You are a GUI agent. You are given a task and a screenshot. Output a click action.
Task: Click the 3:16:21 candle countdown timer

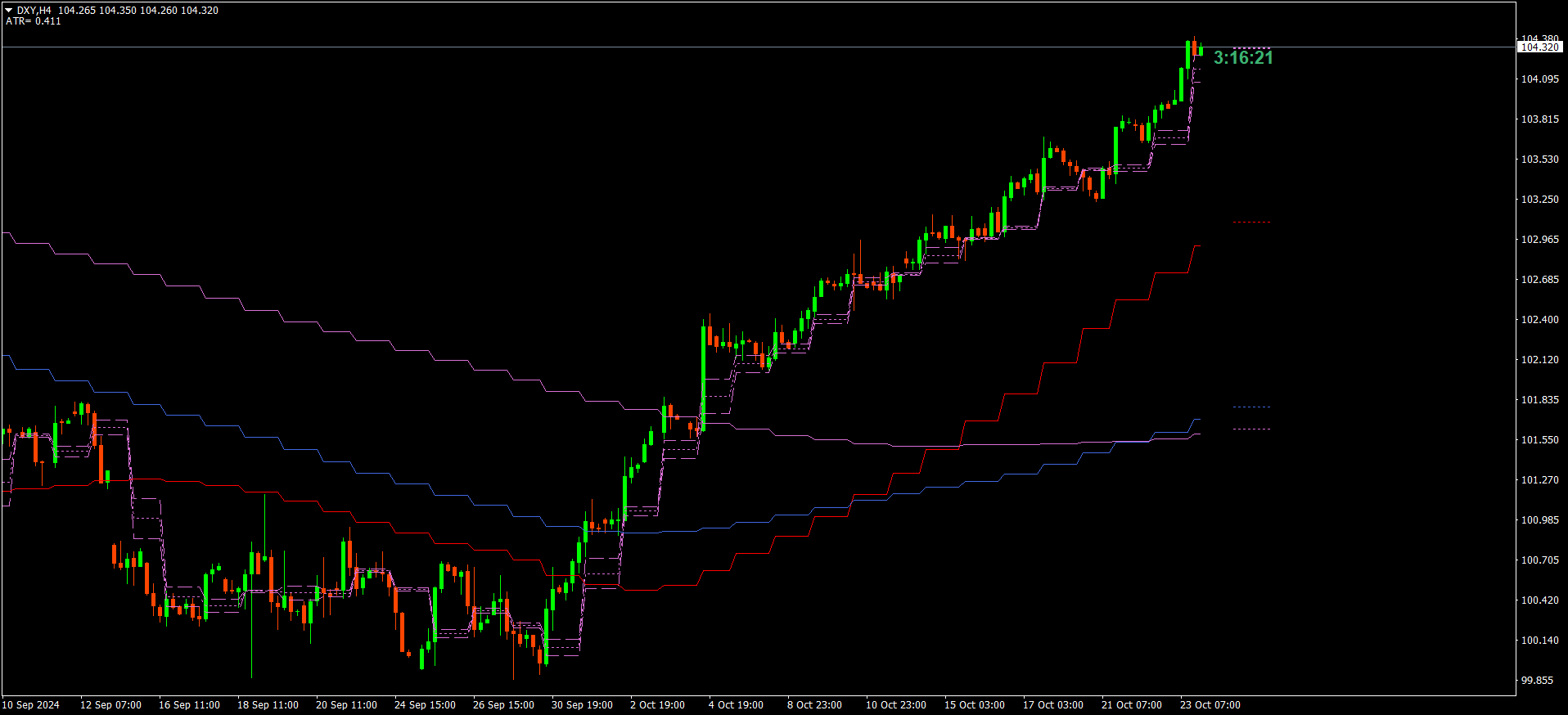point(1243,57)
